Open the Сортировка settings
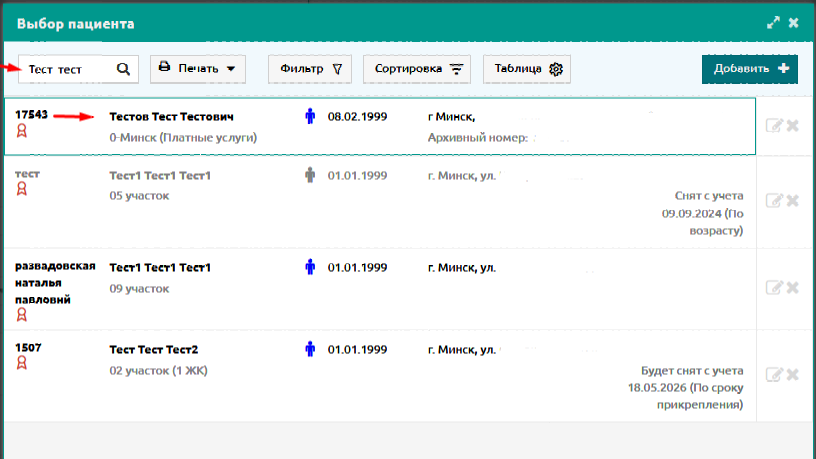816x459 pixels. (417, 69)
